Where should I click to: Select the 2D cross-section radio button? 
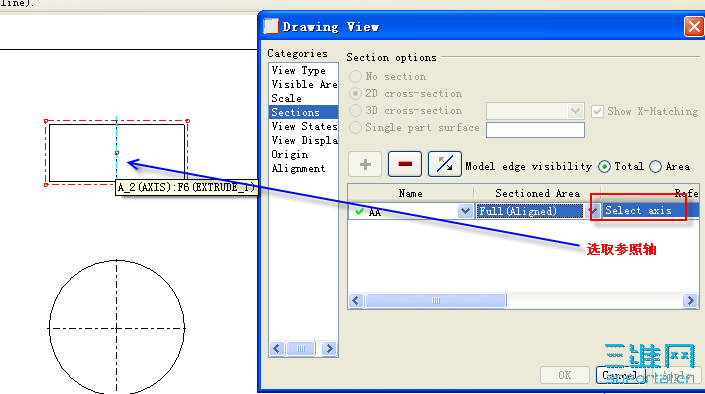pyautogui.click(x=355, y=94)
